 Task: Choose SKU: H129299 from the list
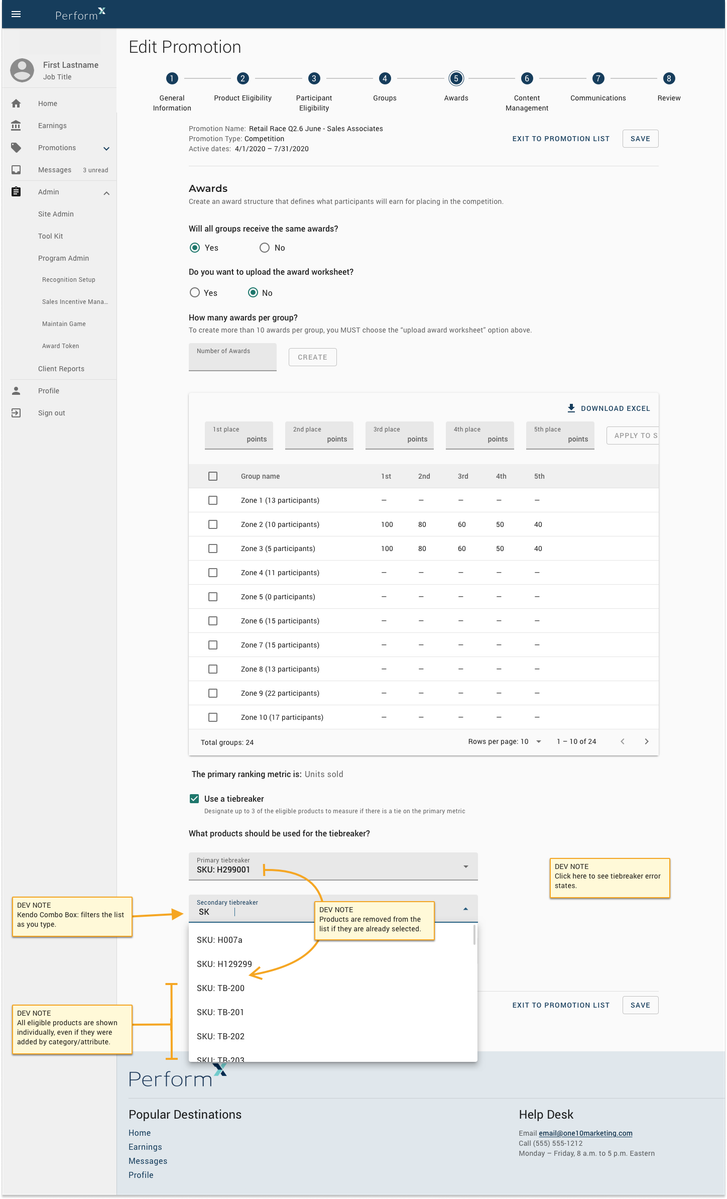pyautogui.click(x=331, y=964)
